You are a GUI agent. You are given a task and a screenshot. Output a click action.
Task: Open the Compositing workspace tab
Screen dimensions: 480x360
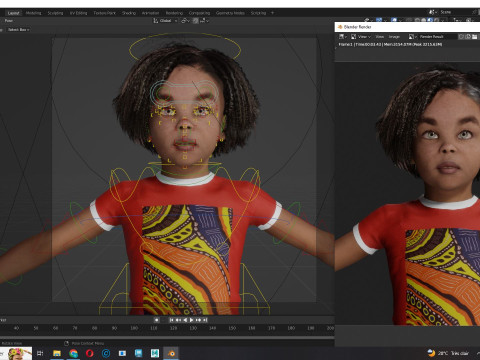[x=199, y=13]
